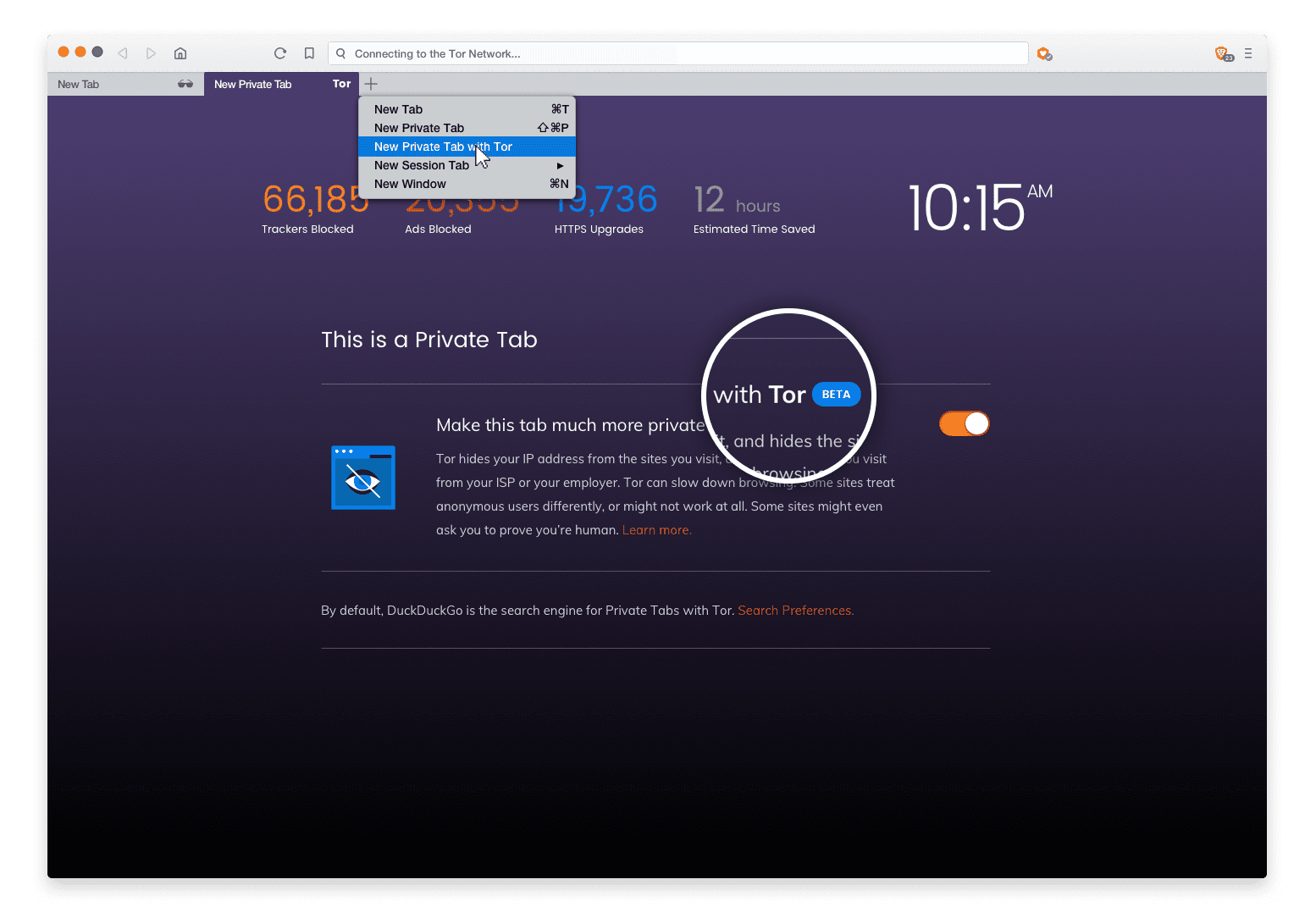
Task: Open the Learn more link
Action: click(x=656, y=530)
